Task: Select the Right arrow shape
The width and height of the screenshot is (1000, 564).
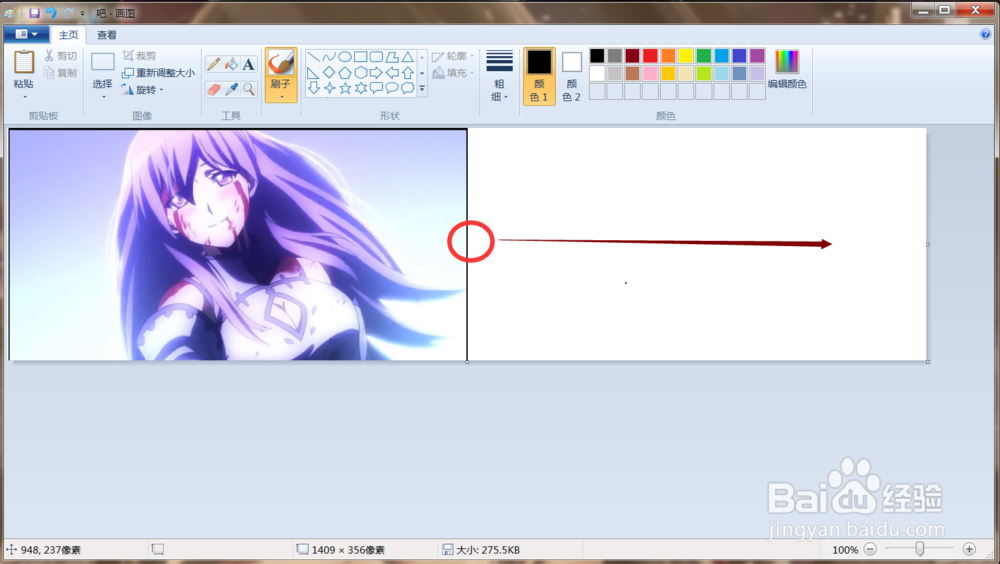Action: point(376,73)
